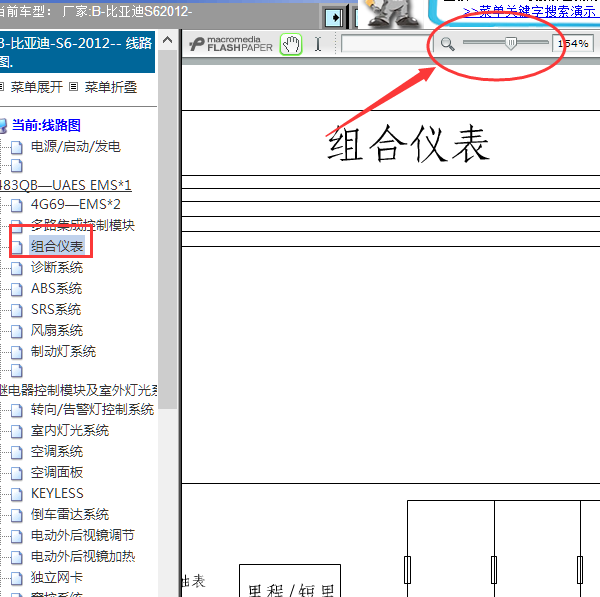This screenshot has height=597, width=600.
Task: Click the 154% zoom percentage field
Action: coord(572,44)
